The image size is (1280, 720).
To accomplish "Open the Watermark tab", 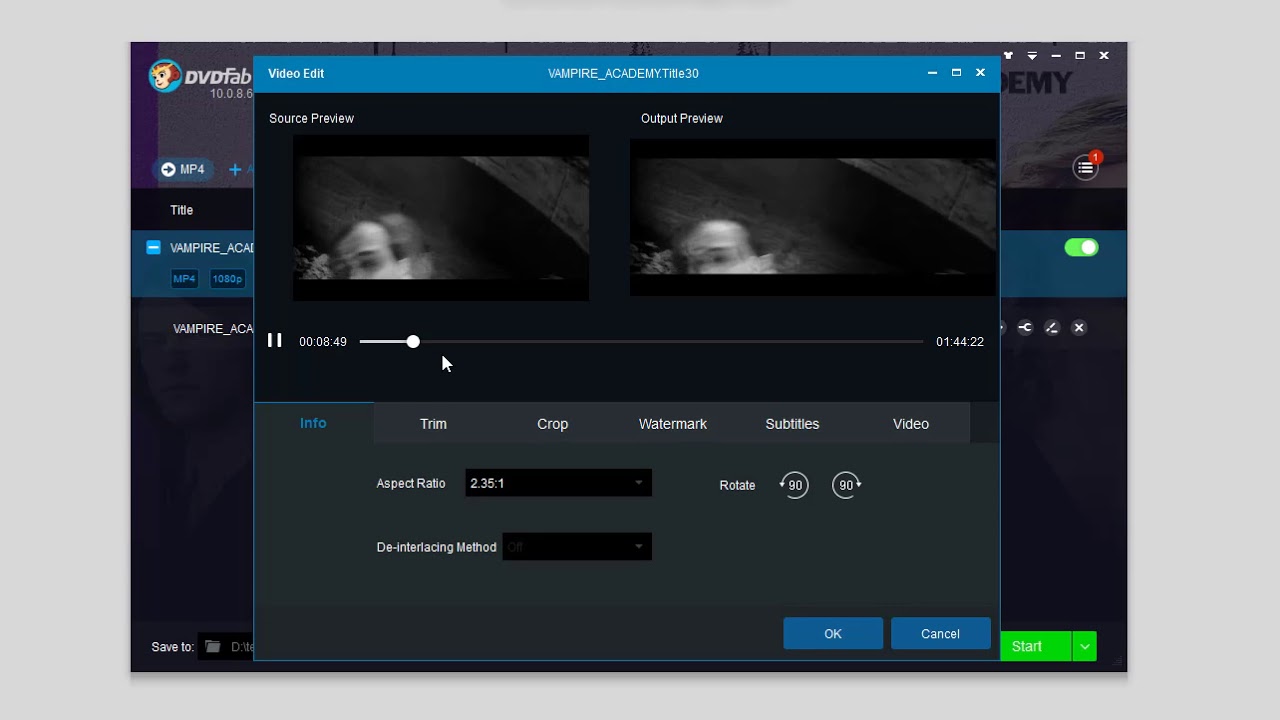I will pos(672,424).
